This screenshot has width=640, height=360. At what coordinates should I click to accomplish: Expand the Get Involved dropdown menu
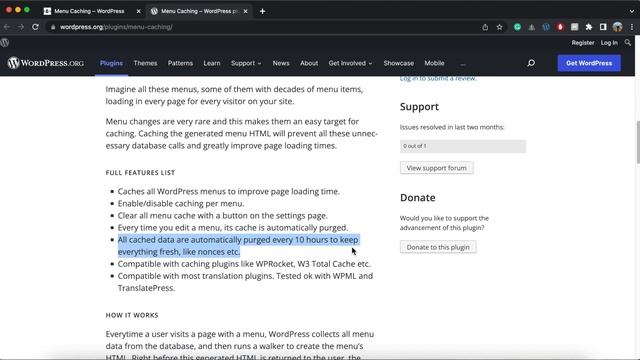point(350,63)
